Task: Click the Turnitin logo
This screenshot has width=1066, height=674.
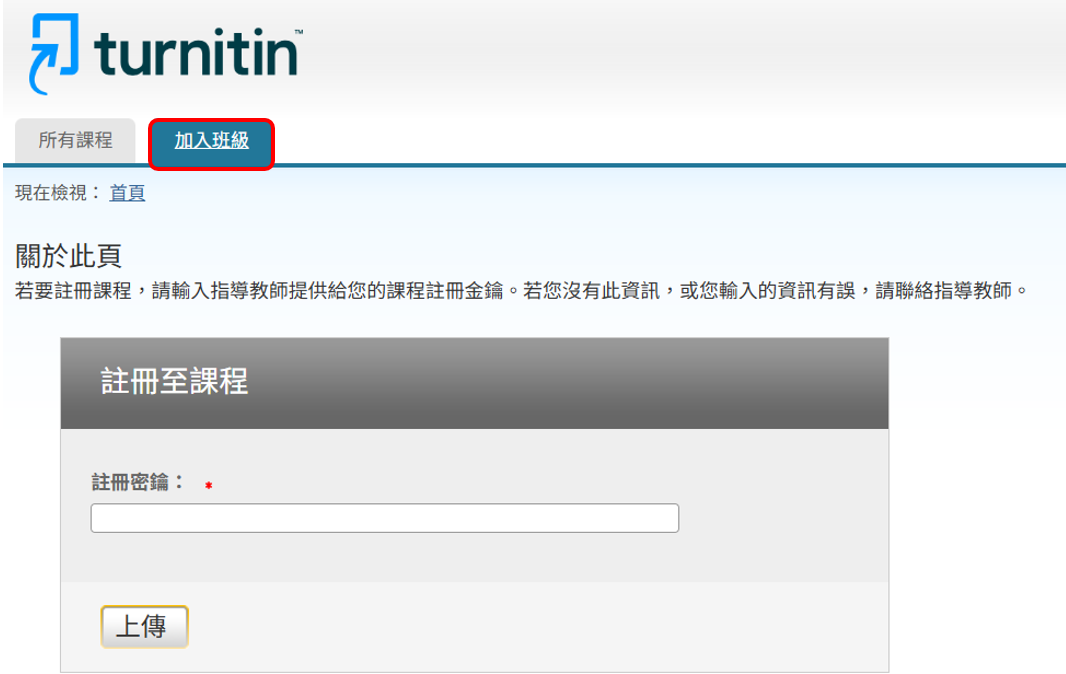Action: coord(165,53)
